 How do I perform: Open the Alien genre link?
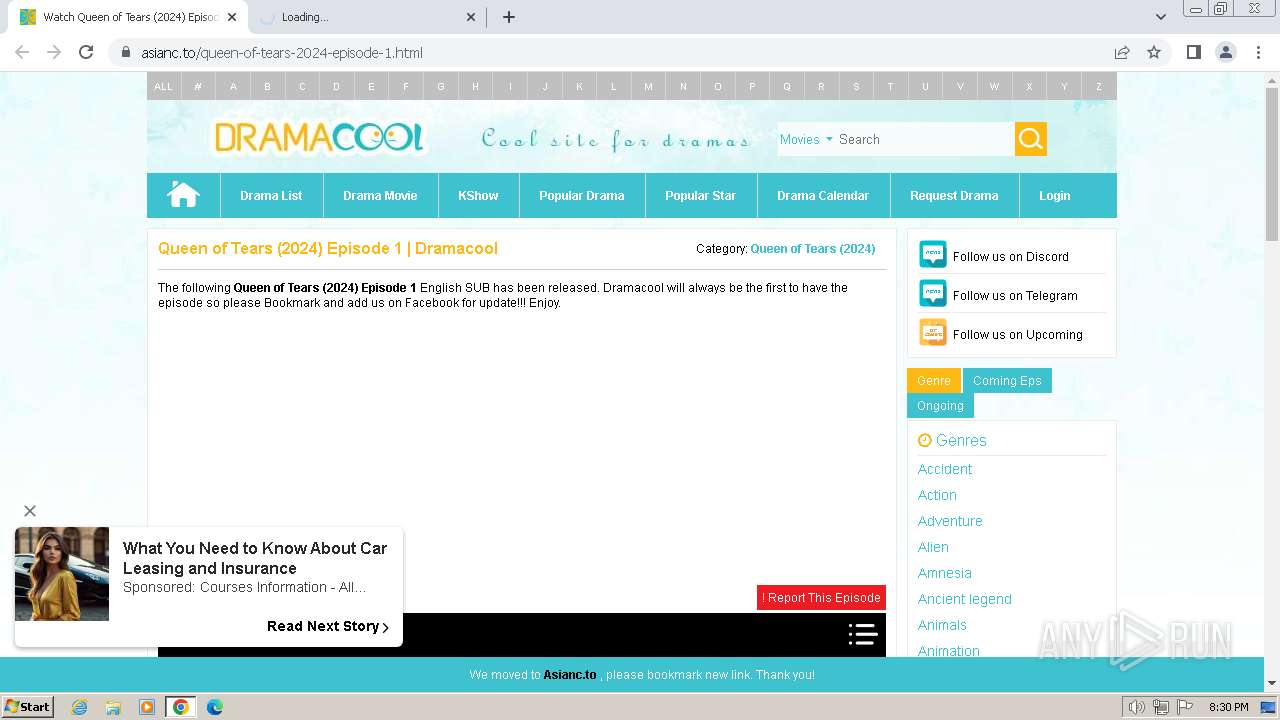tap(933, 547)
